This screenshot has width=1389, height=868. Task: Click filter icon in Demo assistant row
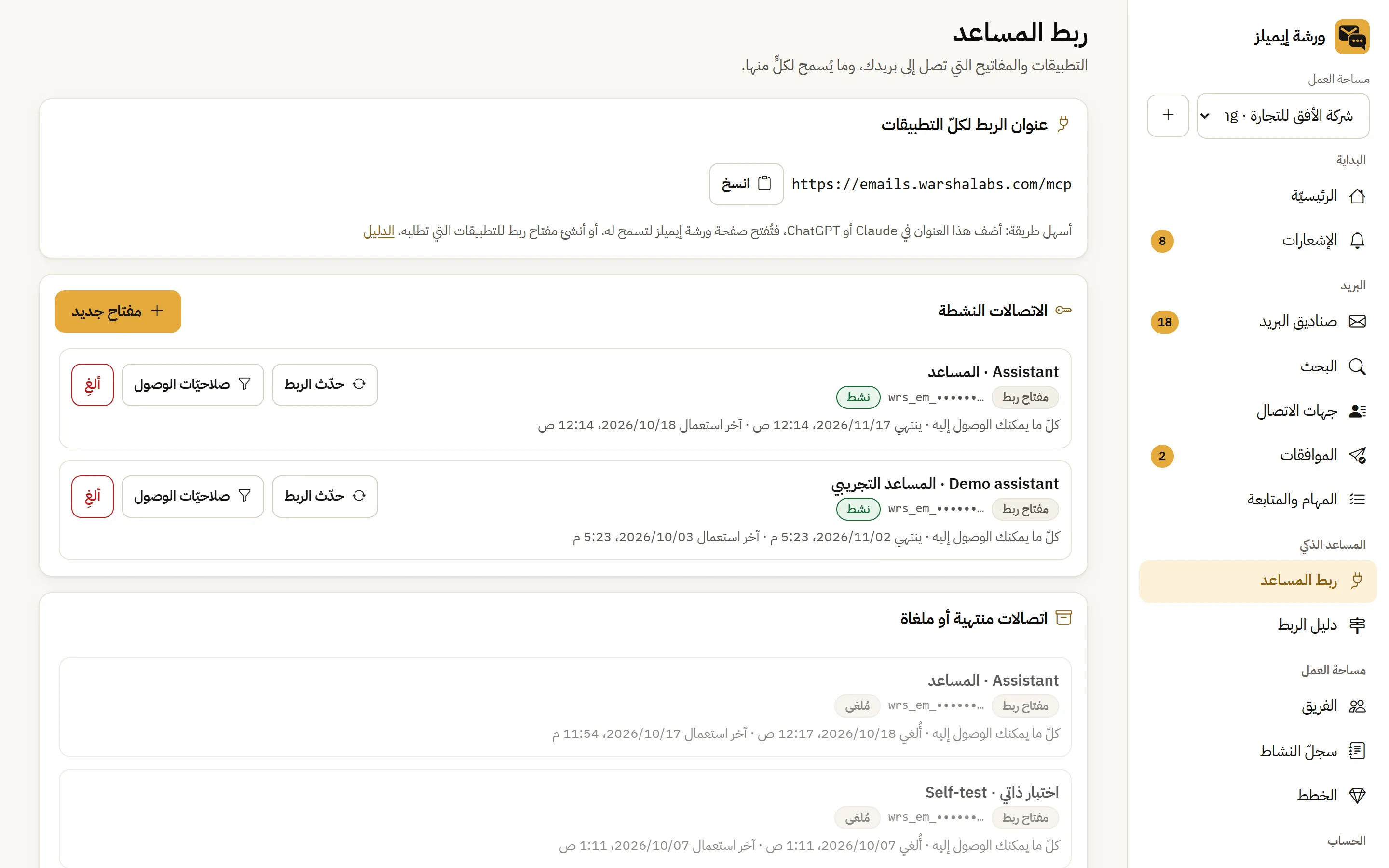pos(245,496)
